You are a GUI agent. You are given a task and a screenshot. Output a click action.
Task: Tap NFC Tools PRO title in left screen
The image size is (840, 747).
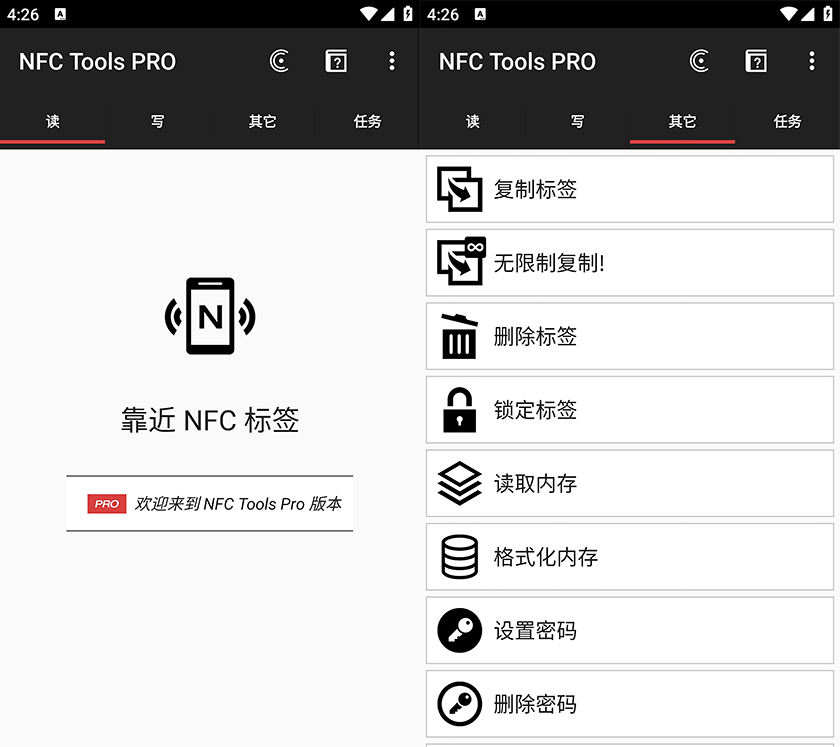[98, 62]
